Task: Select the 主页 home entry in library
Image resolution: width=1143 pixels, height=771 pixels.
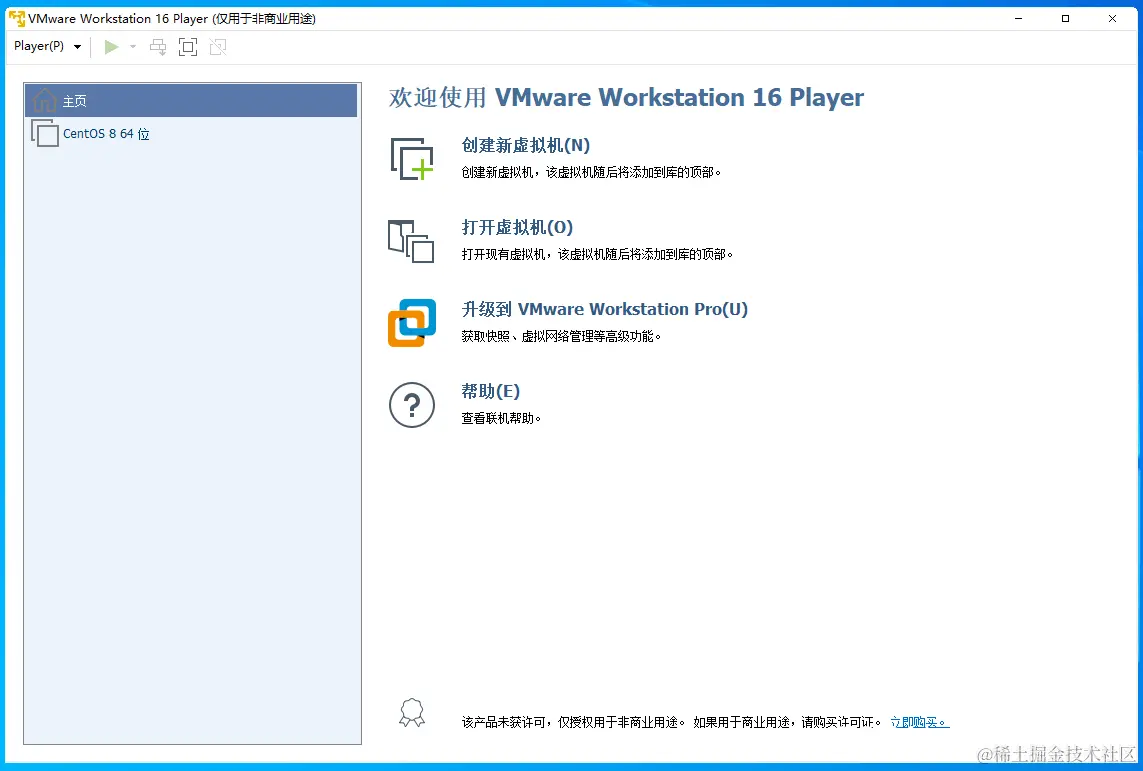Action: [191, 101]
